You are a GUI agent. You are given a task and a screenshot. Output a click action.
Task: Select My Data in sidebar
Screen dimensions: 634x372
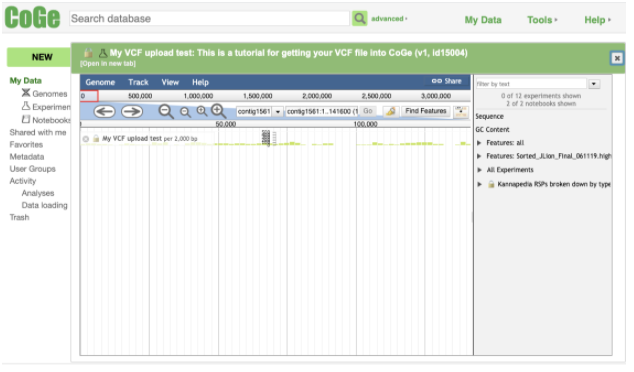pos(25,80)
